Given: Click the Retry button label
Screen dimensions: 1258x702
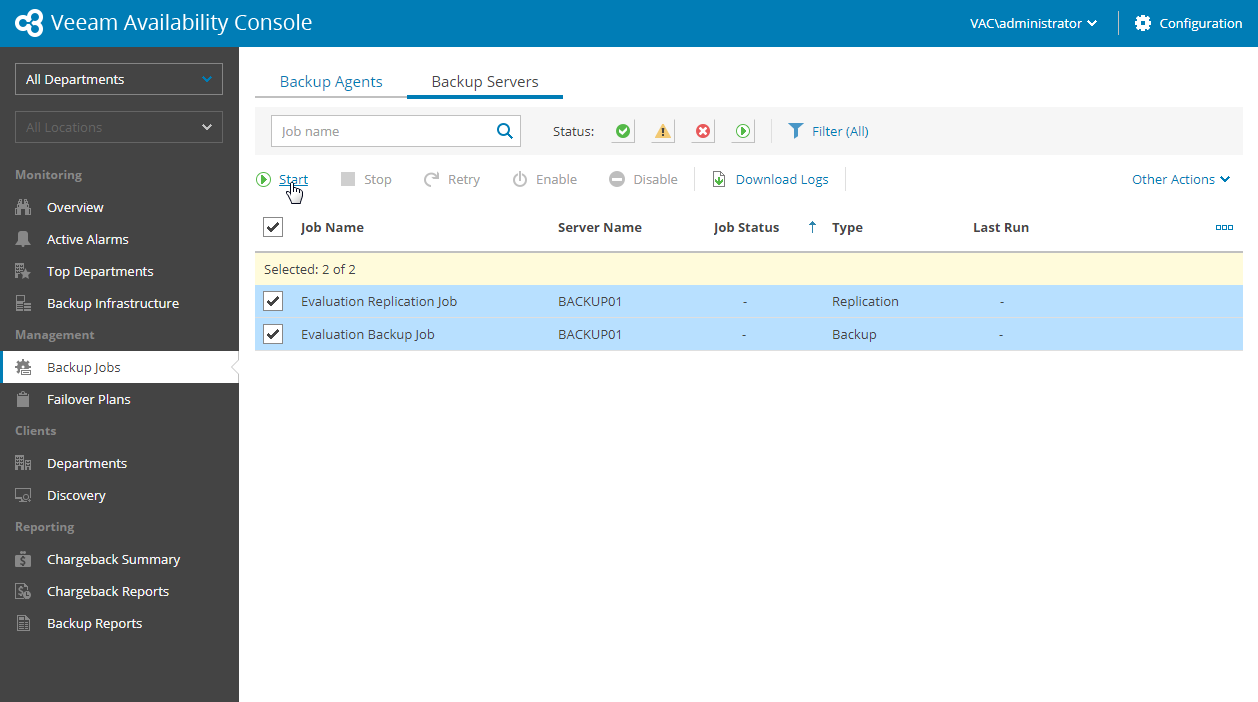Looking at the screenshot, I should tap(464, 179).
